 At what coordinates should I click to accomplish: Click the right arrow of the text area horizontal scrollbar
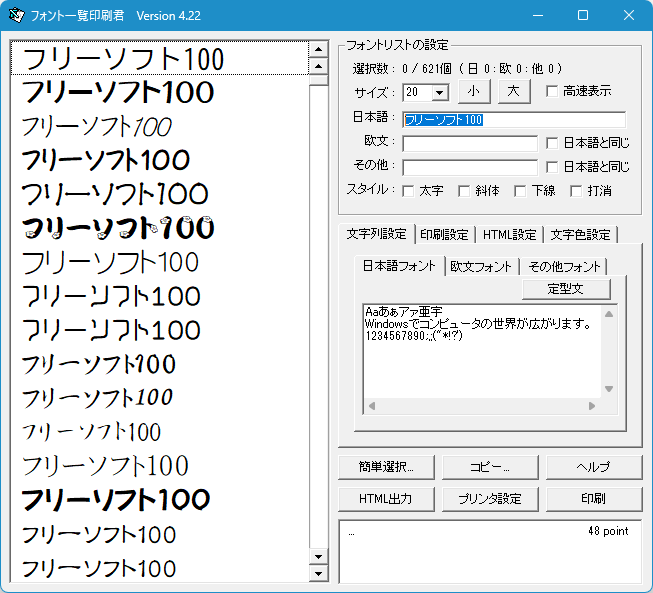point(592,406)
